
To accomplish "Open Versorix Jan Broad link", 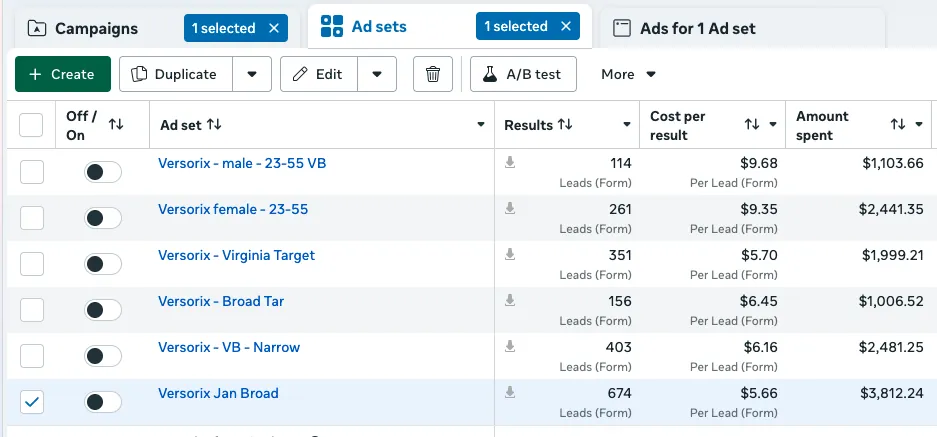I will click(218, 393).
